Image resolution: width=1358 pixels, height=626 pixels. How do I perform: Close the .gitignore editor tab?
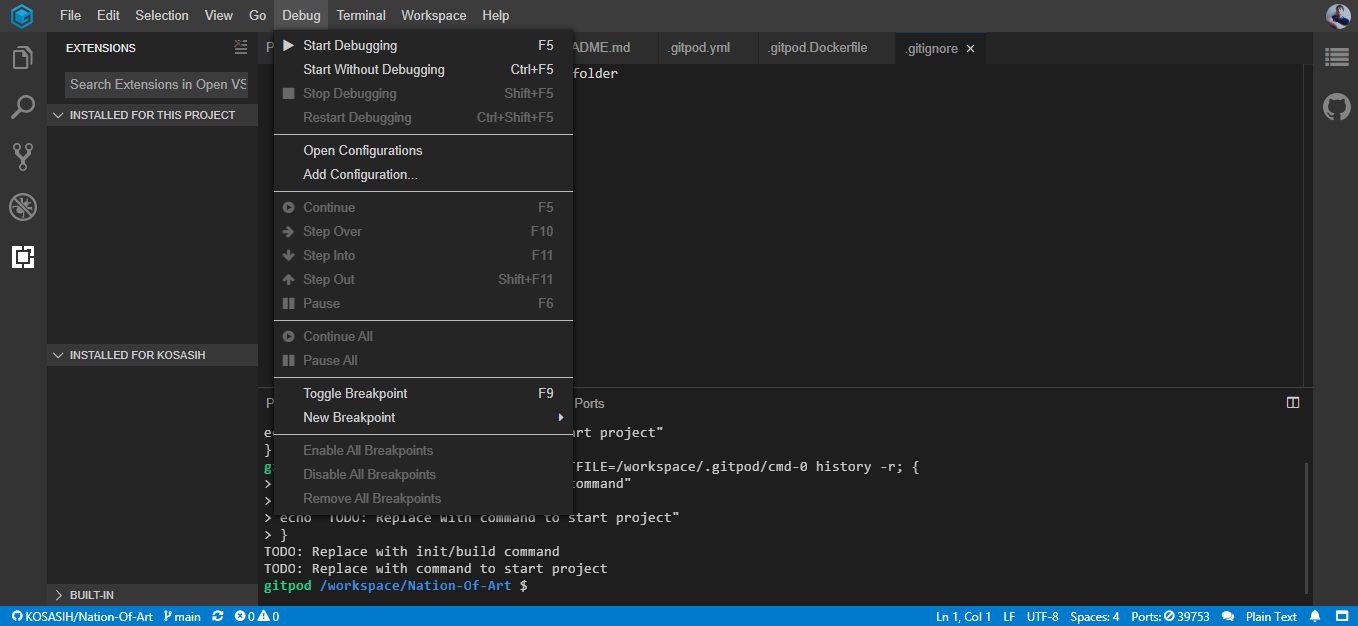coord(970,48)
